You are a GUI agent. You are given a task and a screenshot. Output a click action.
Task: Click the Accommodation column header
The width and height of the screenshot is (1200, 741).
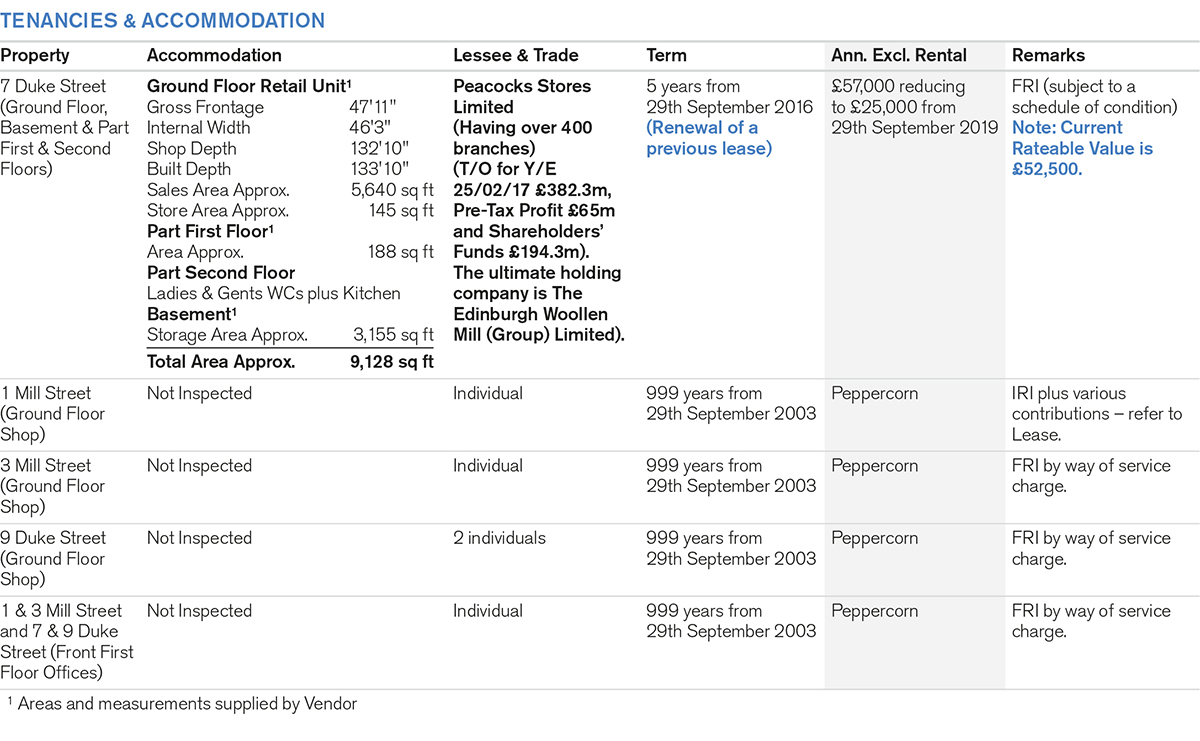214,56
